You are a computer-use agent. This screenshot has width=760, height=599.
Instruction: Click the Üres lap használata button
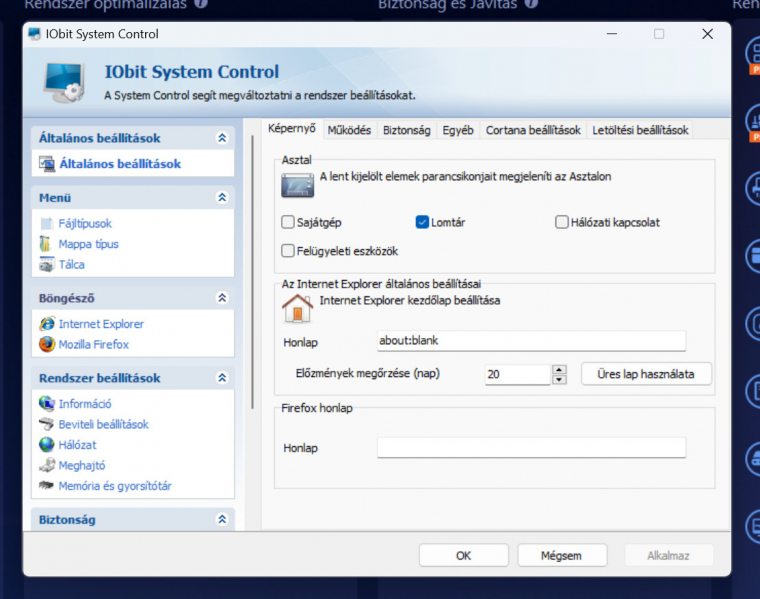click(646, 374)
